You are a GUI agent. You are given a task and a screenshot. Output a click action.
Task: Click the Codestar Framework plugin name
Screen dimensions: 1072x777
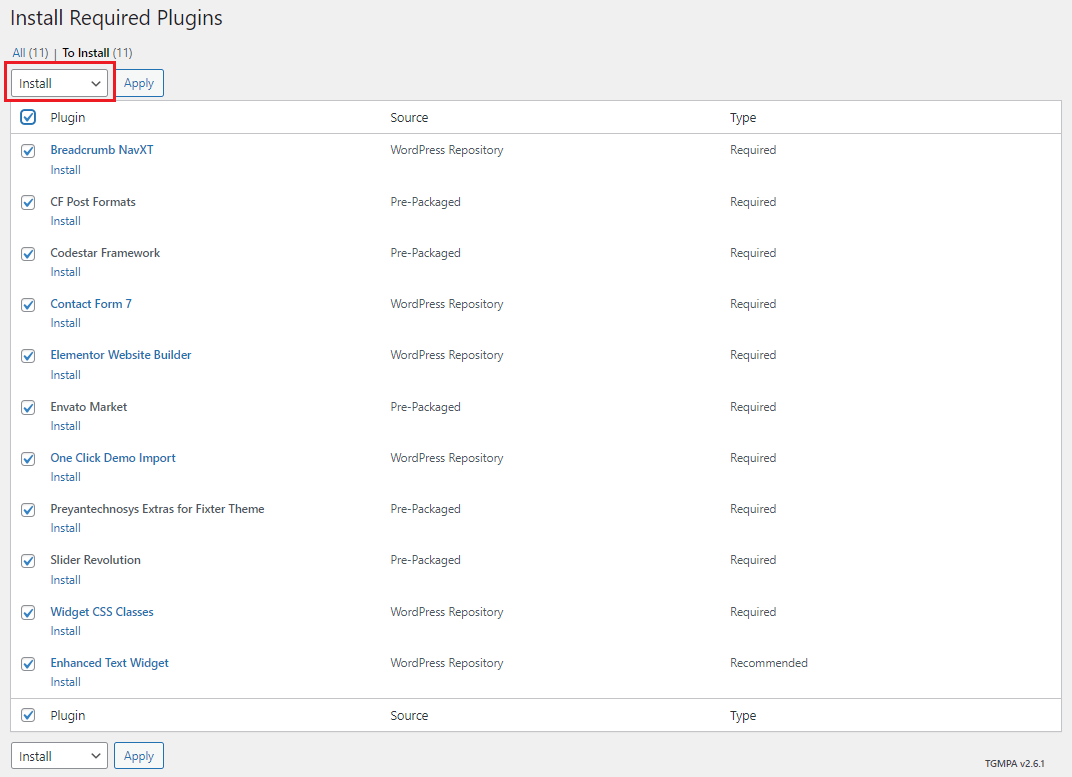tap(105, 253)
